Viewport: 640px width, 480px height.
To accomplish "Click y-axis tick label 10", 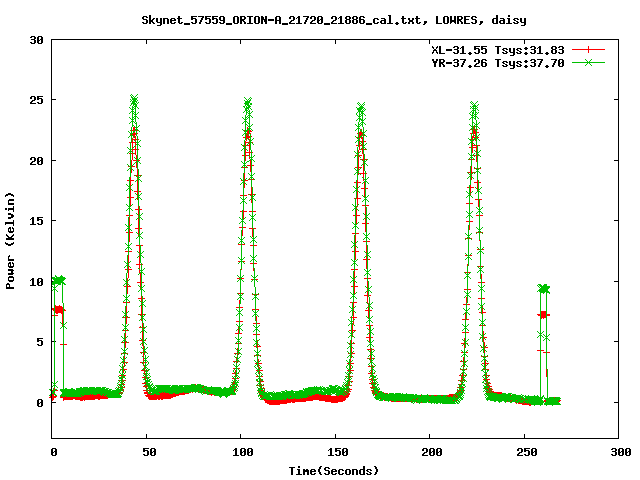I will [x=37, y=282].
